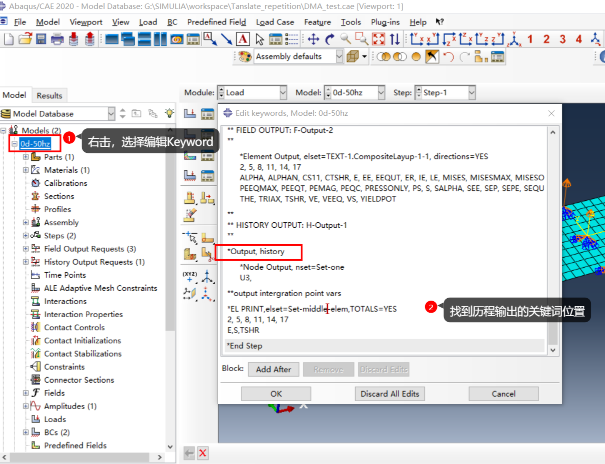The image size is (605, 464).
Task: Switch to the Results tab
Action: click(x=49, y=95)
